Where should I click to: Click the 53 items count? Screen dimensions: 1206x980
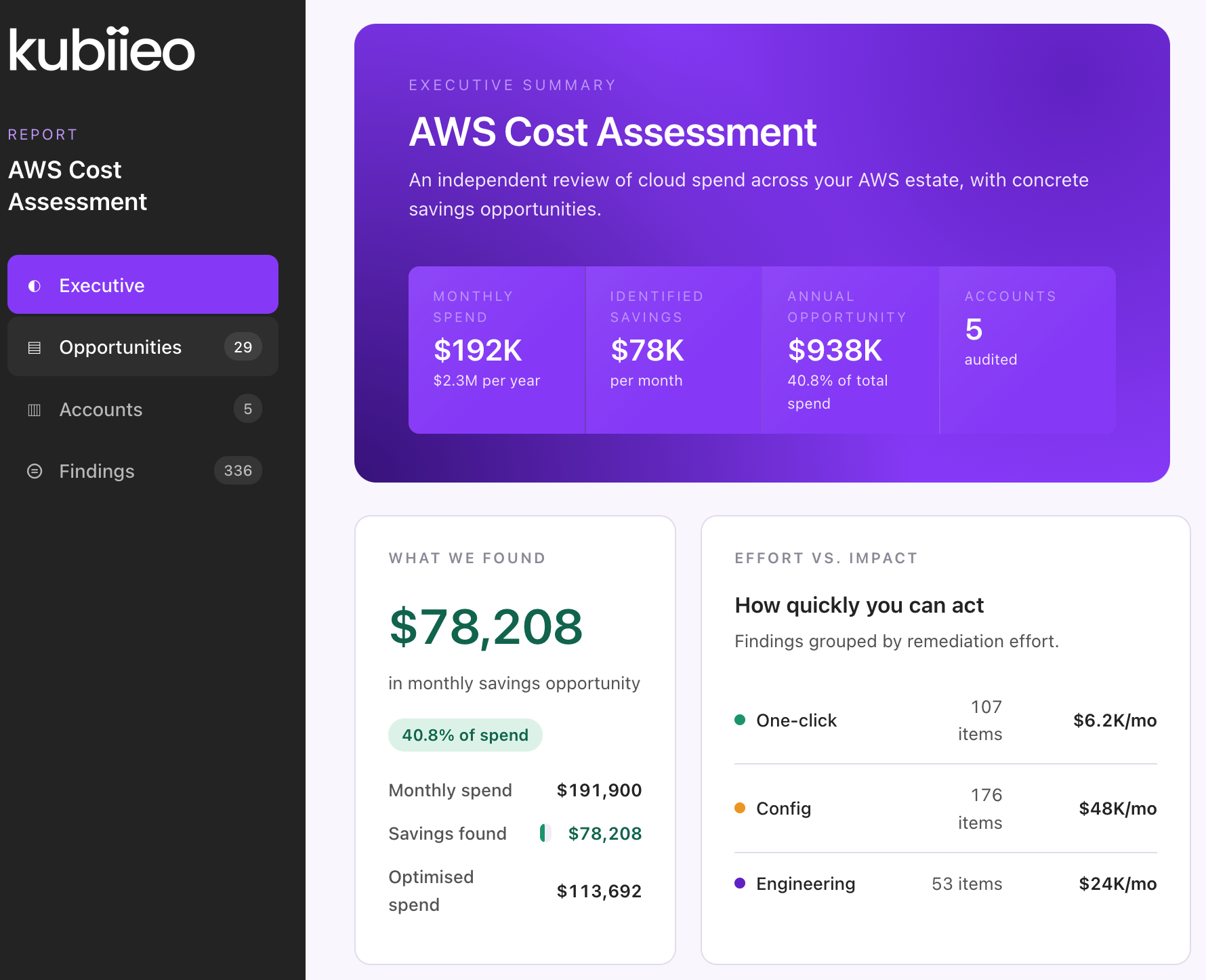pyautogui.click(x=967, y=884)
